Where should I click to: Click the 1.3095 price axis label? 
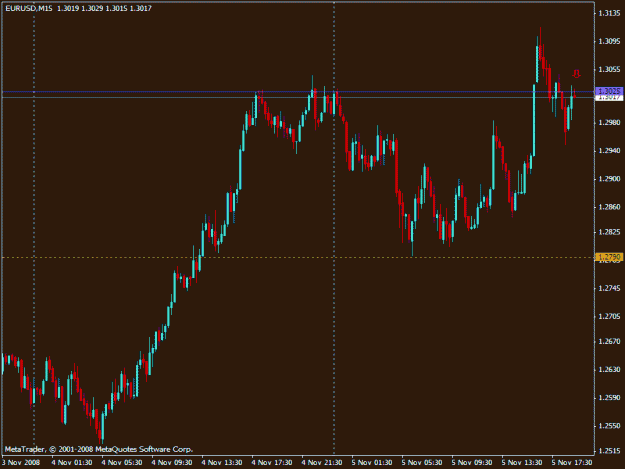coord(609,41)
